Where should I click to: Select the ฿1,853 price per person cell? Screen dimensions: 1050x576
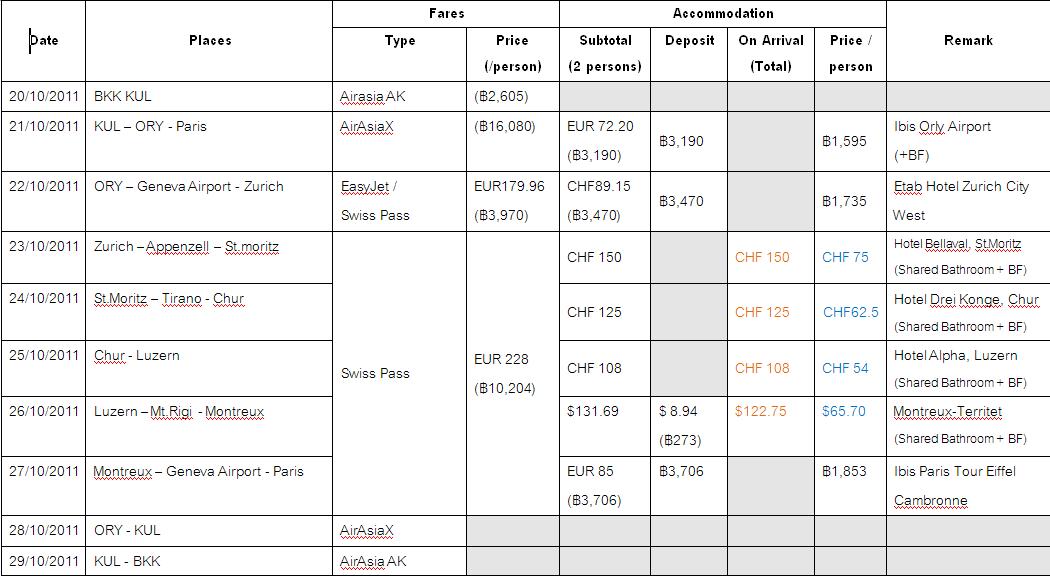coord(850,486)
